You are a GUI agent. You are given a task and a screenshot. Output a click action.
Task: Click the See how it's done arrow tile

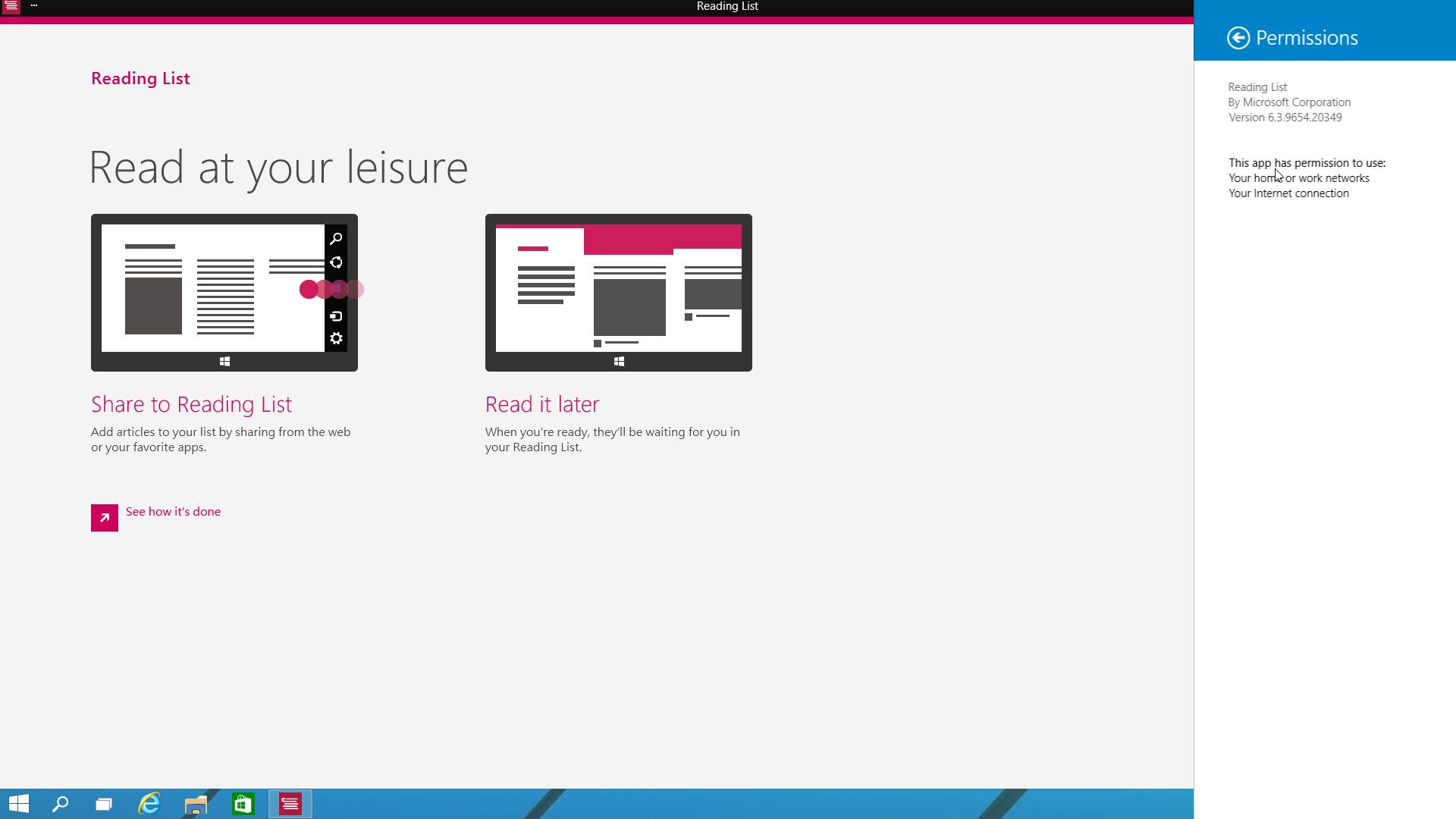105,518
